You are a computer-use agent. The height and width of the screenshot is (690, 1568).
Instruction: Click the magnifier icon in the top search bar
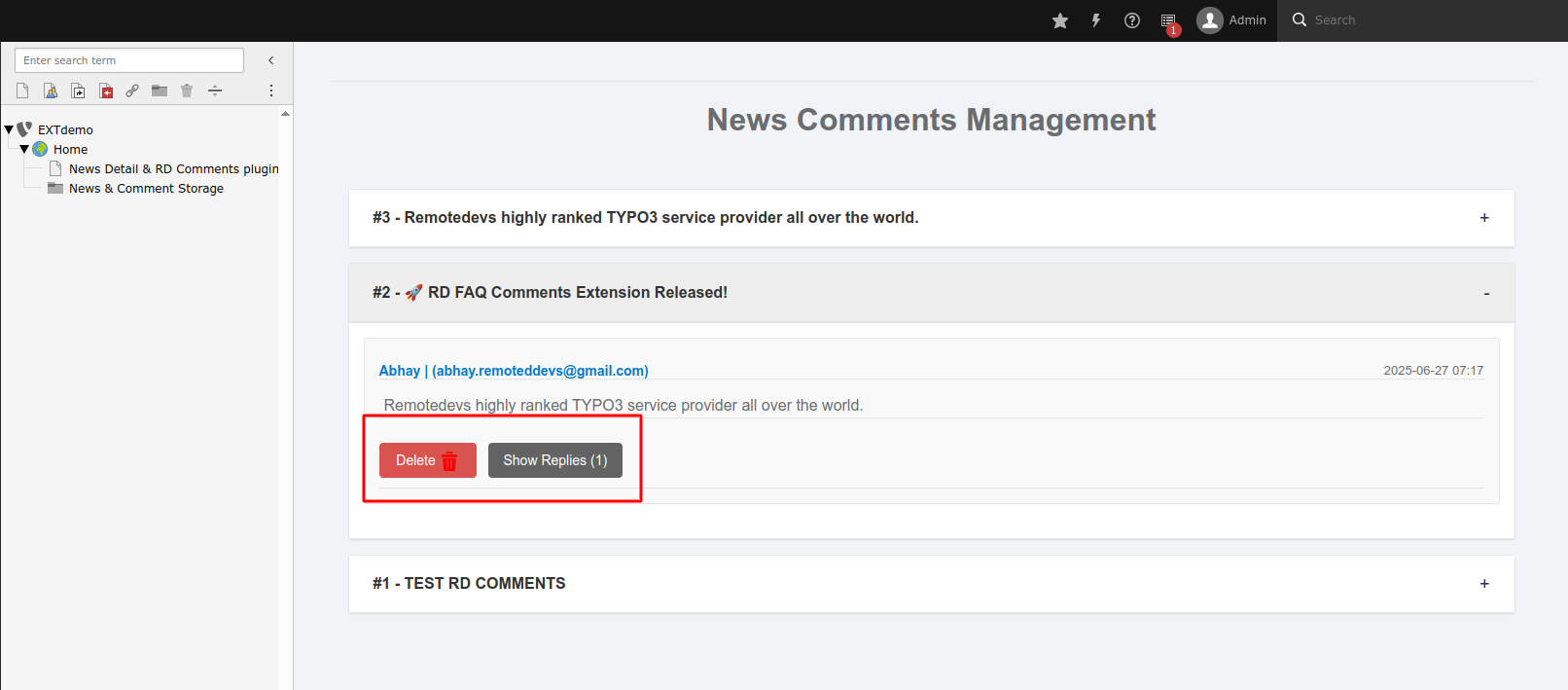pos(1300,19)
